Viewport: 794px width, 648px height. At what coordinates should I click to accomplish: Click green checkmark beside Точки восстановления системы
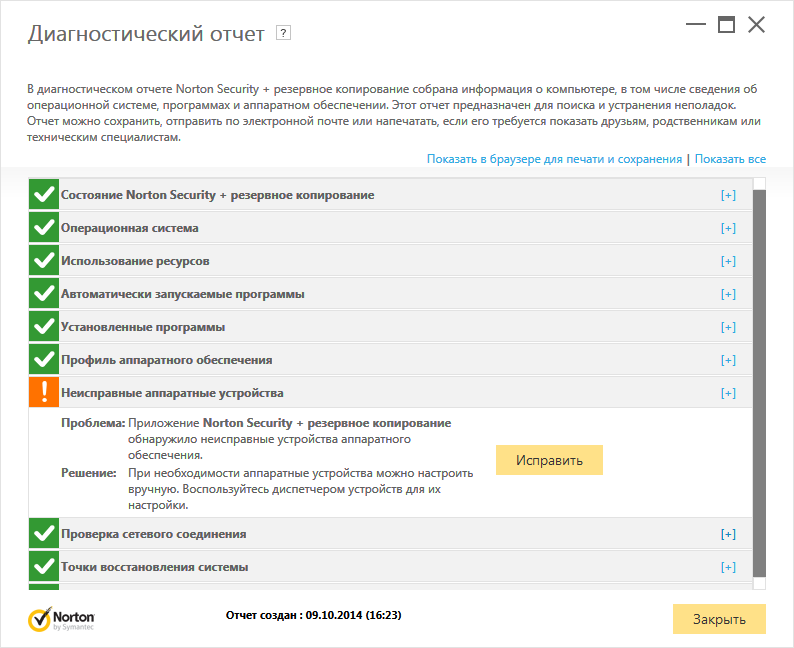point(44,567)
